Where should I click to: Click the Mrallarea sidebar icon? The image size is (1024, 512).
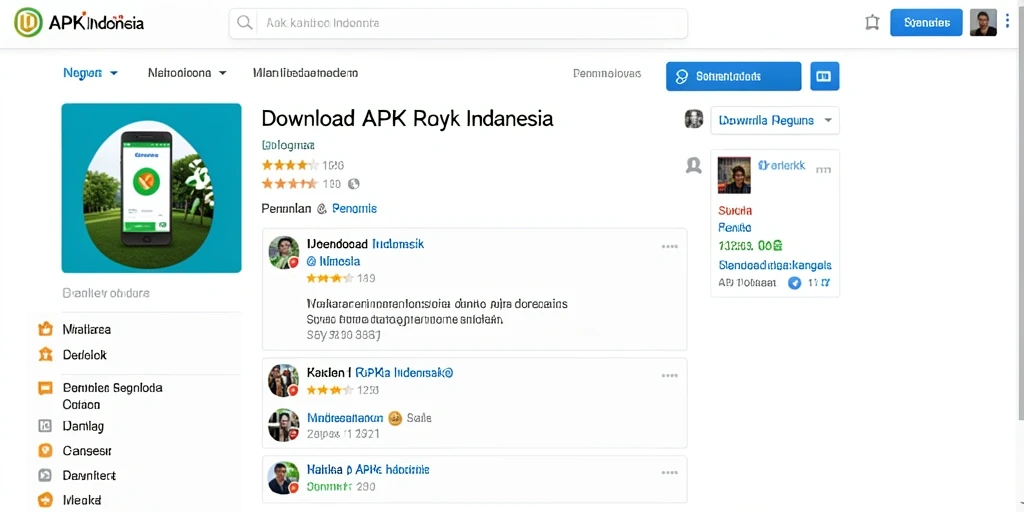click(x=45, y=329)
